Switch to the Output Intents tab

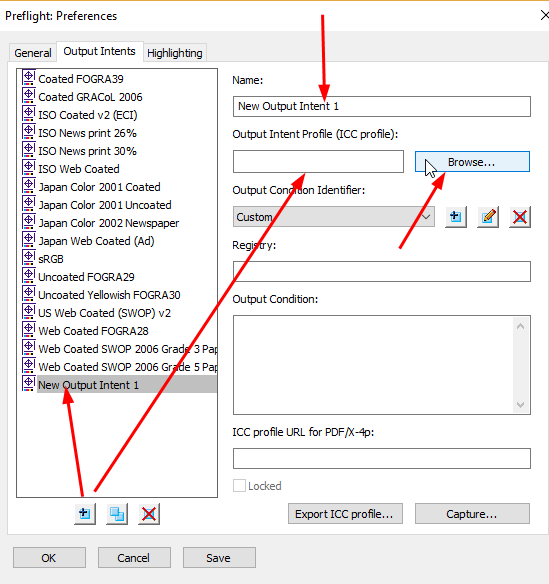[x=99, y=51]
